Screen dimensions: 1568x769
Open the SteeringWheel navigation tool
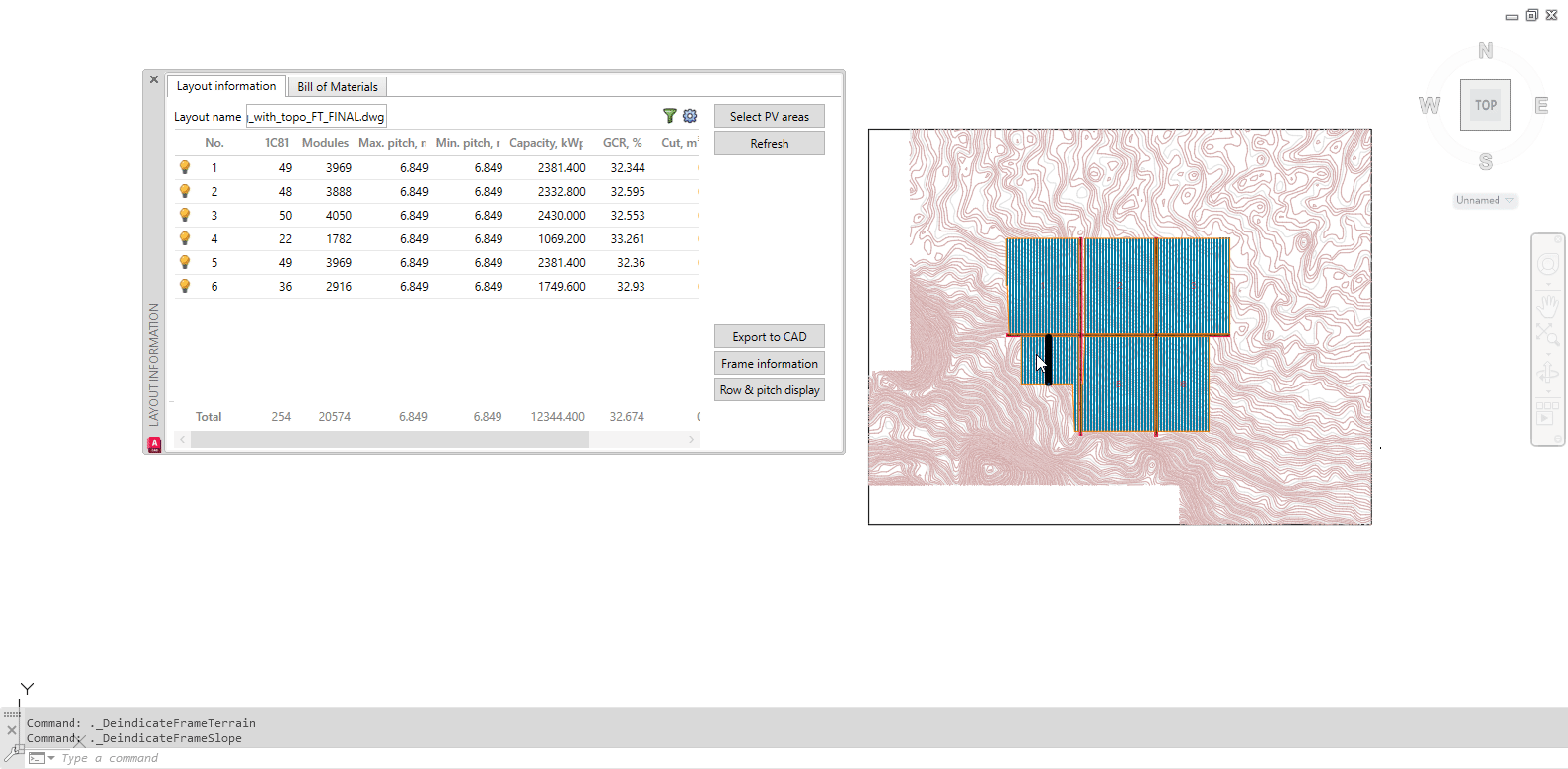(x=1548, y=264)
